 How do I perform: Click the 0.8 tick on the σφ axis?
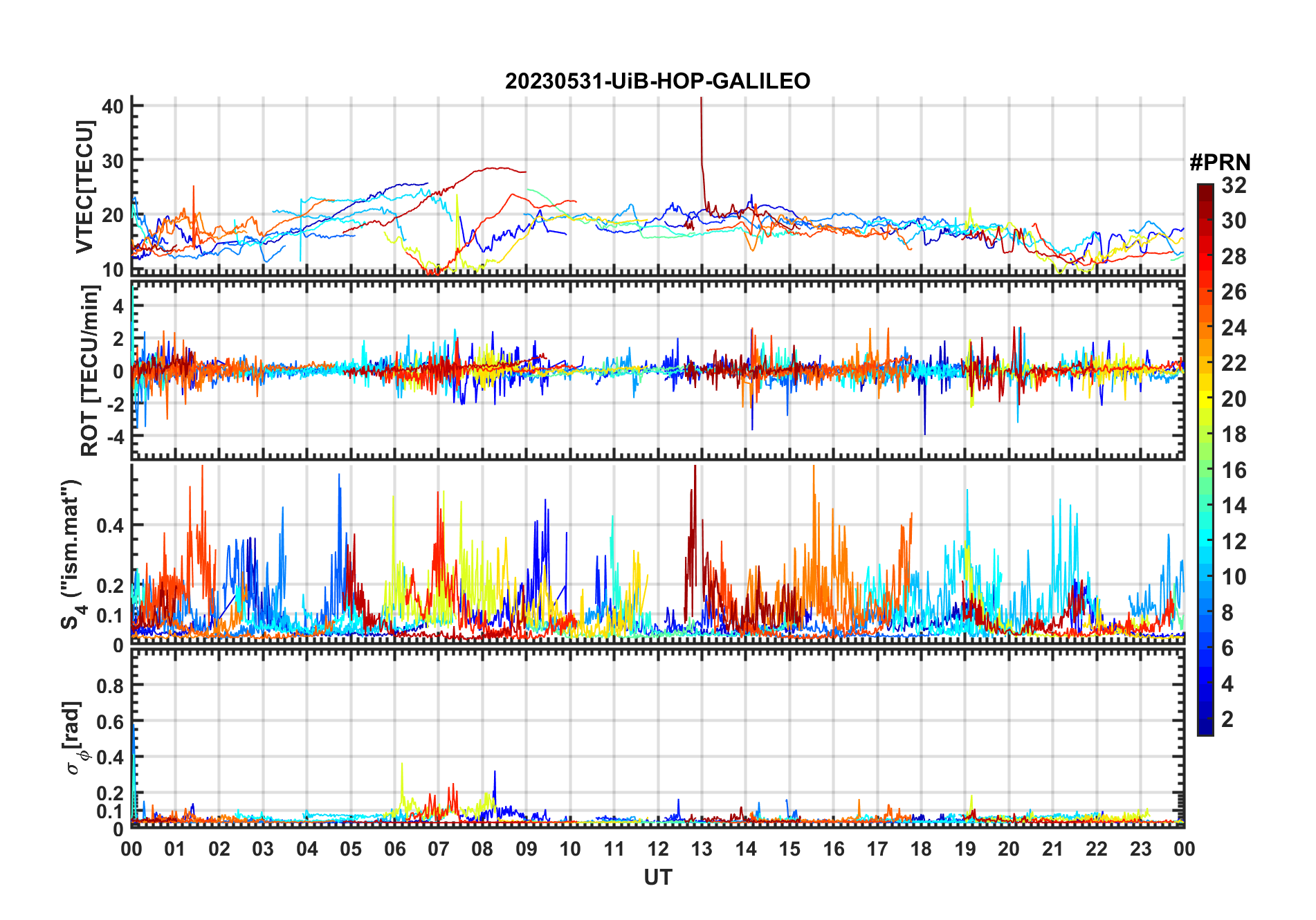111,686
